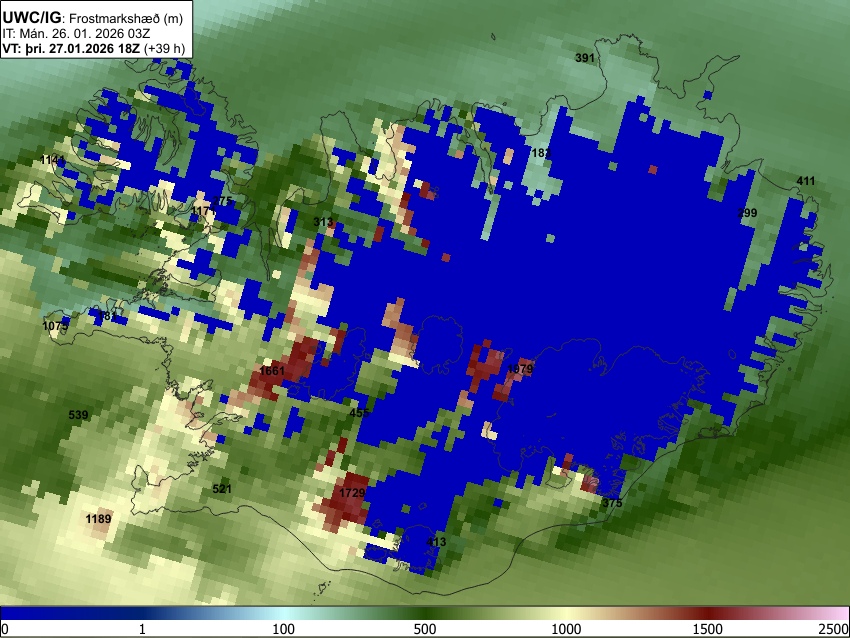The height and width of the screenshot is (638, 850).
Task: Click the 'UWC/IG: Frostmarkshæð (m)' title text
Action: (x=93, y=18)
